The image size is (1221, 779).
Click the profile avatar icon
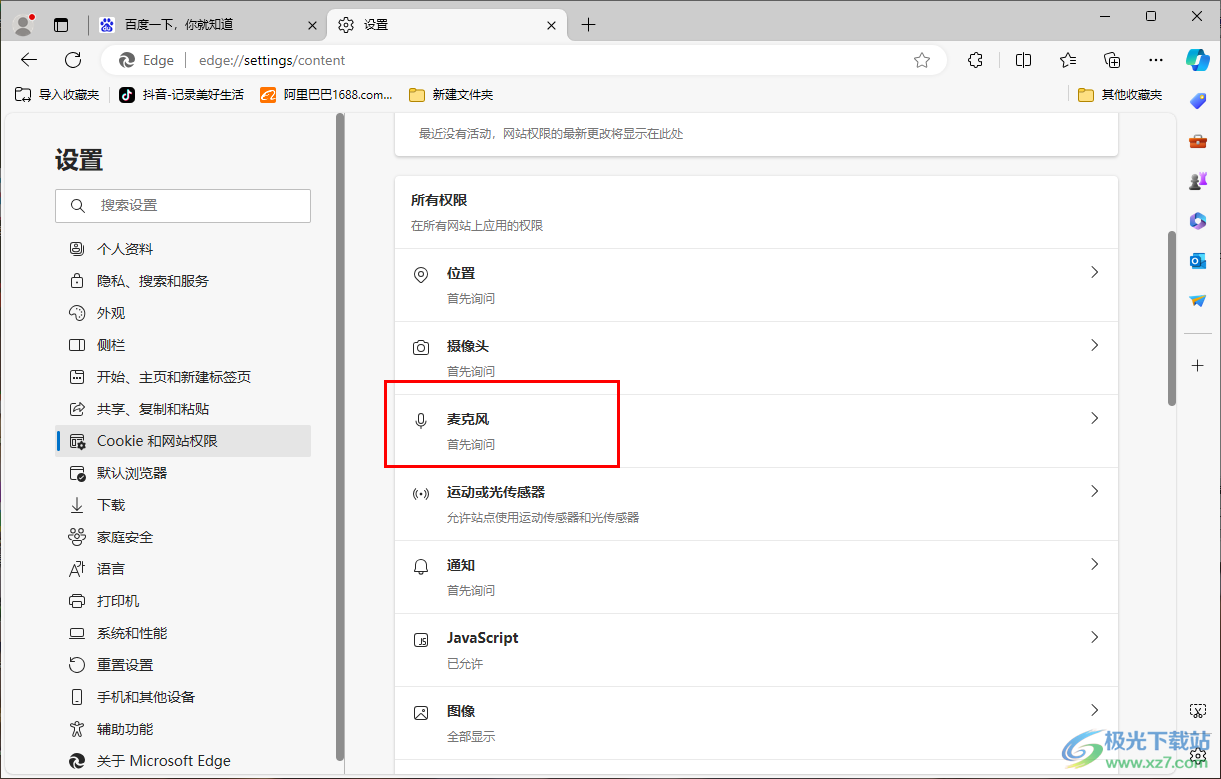pyautogui.click(x=25, y=24)
